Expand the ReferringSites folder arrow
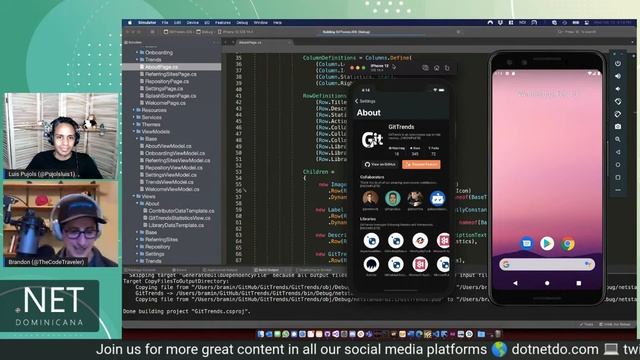This screenshot has width=640, height=360. (138, 240)
